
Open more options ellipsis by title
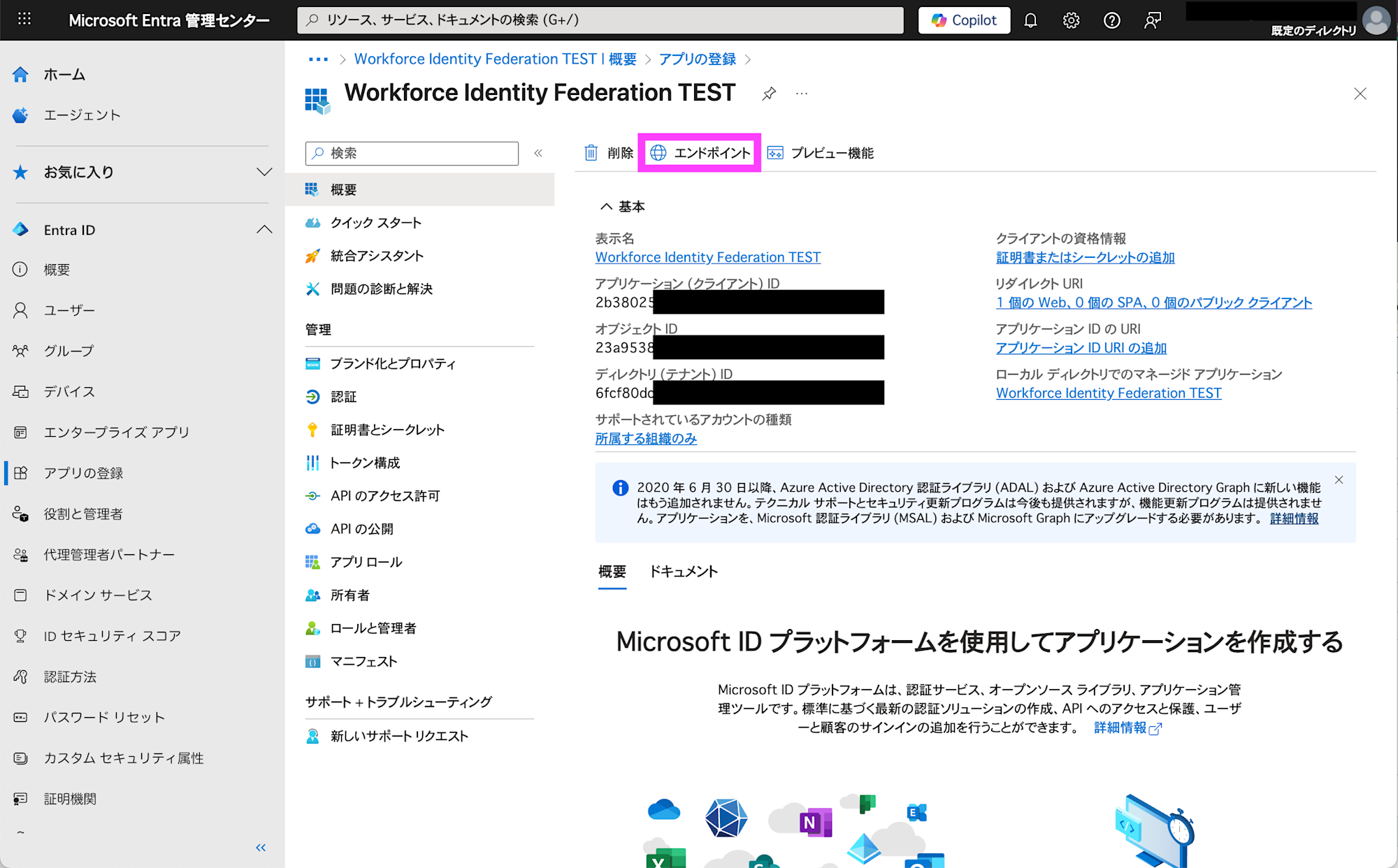tap(802, 94)
